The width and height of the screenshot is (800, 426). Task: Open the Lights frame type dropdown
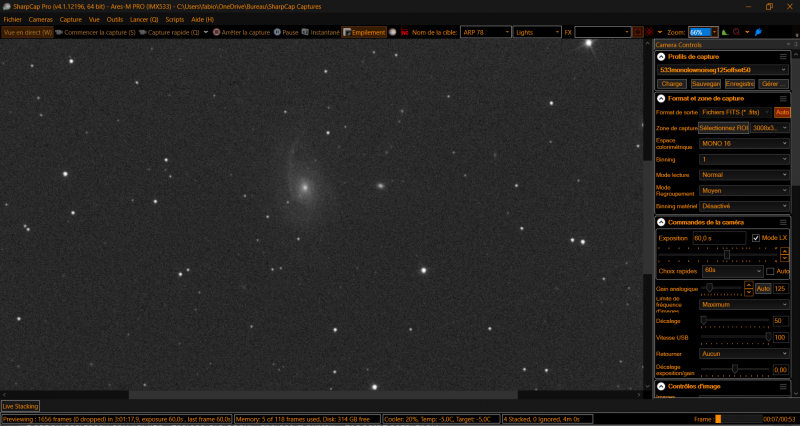[x=537, y=32]
